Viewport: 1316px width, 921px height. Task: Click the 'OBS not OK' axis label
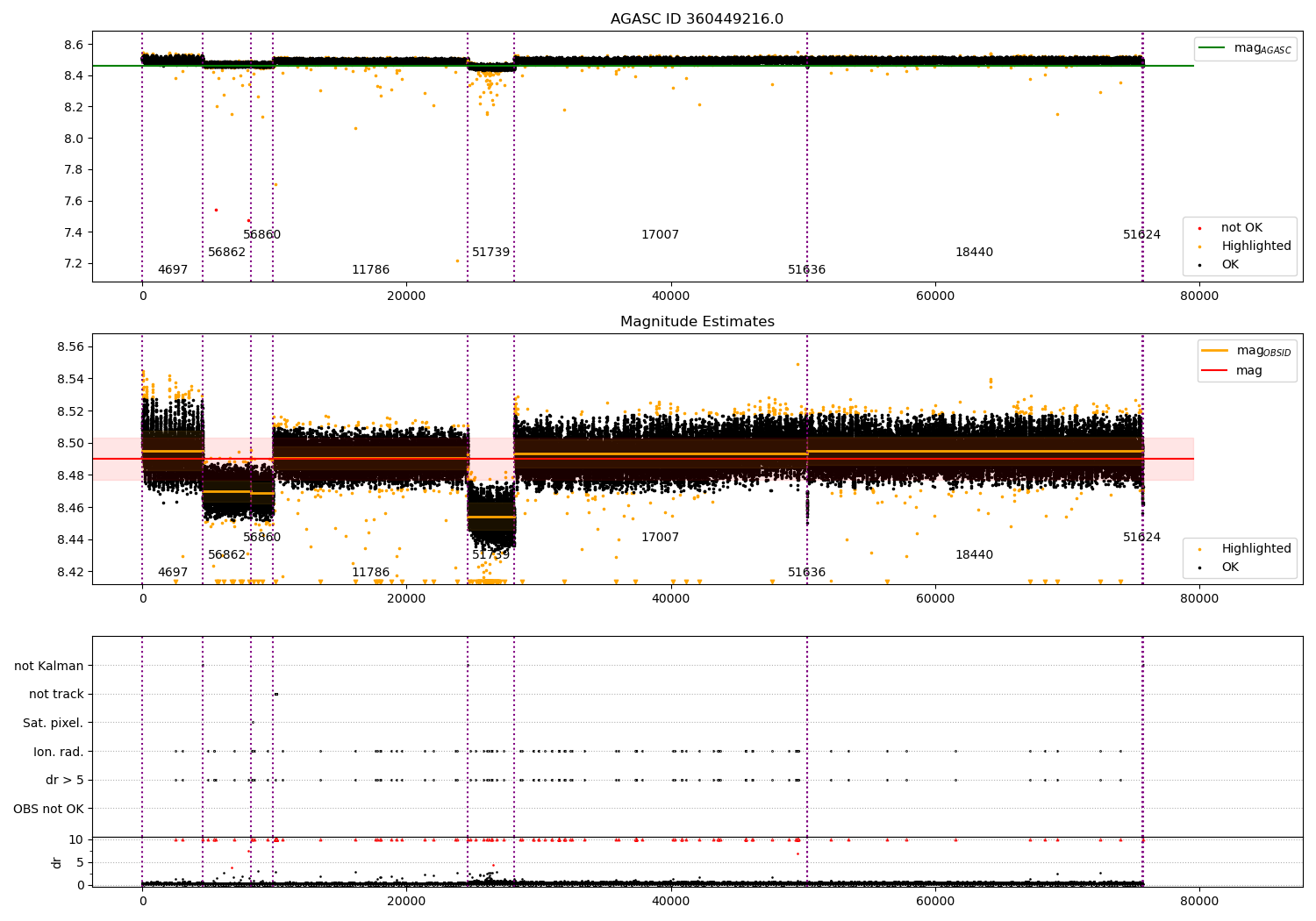(x=48, y=809)
